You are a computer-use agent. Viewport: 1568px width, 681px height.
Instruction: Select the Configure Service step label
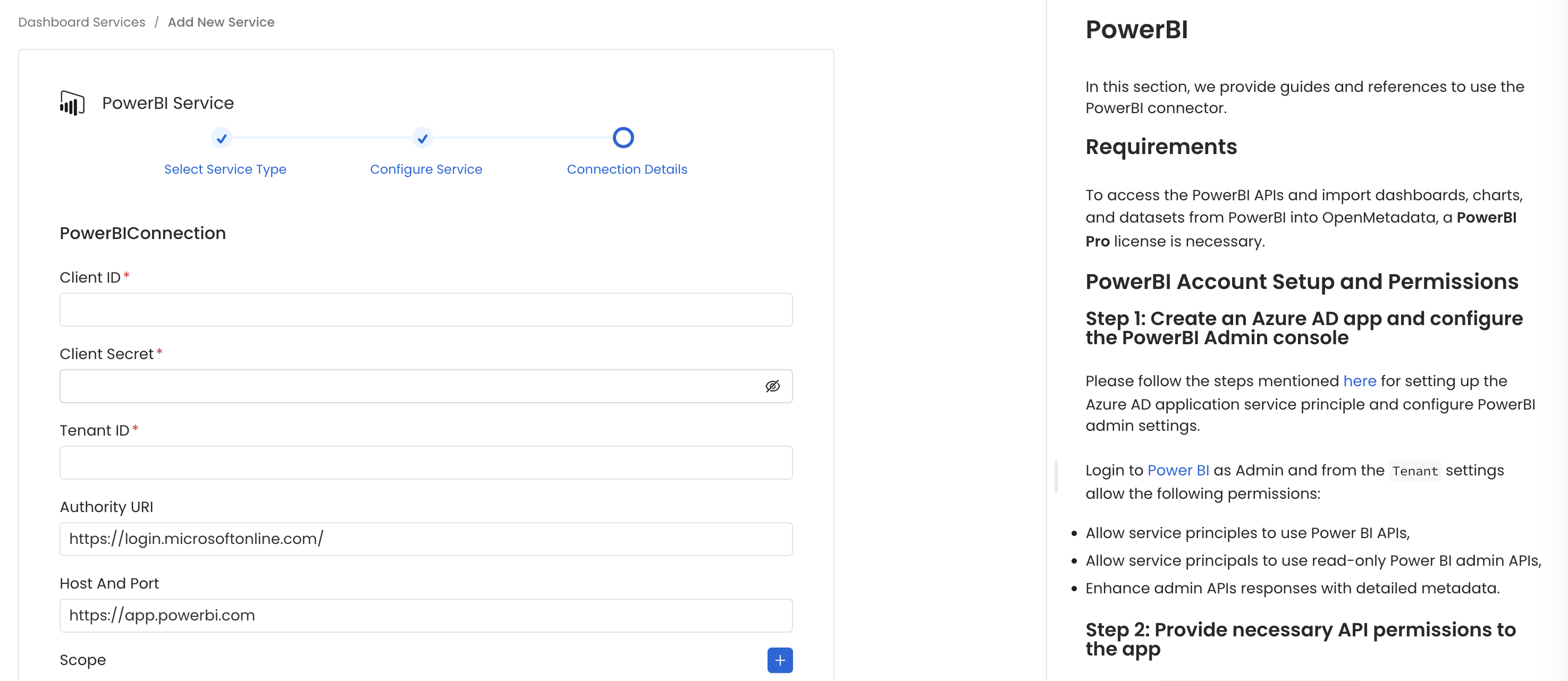[425, 169]
